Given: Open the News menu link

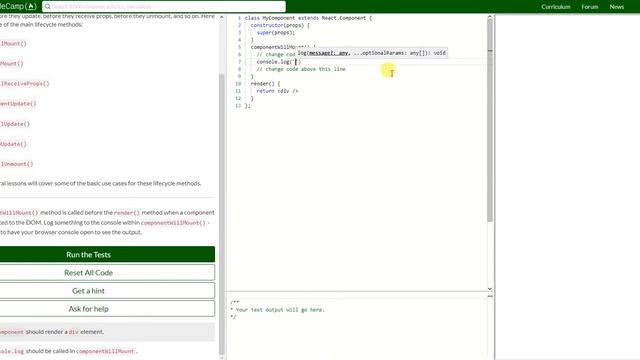Looking at the screenshot, I should pos(616,7).
